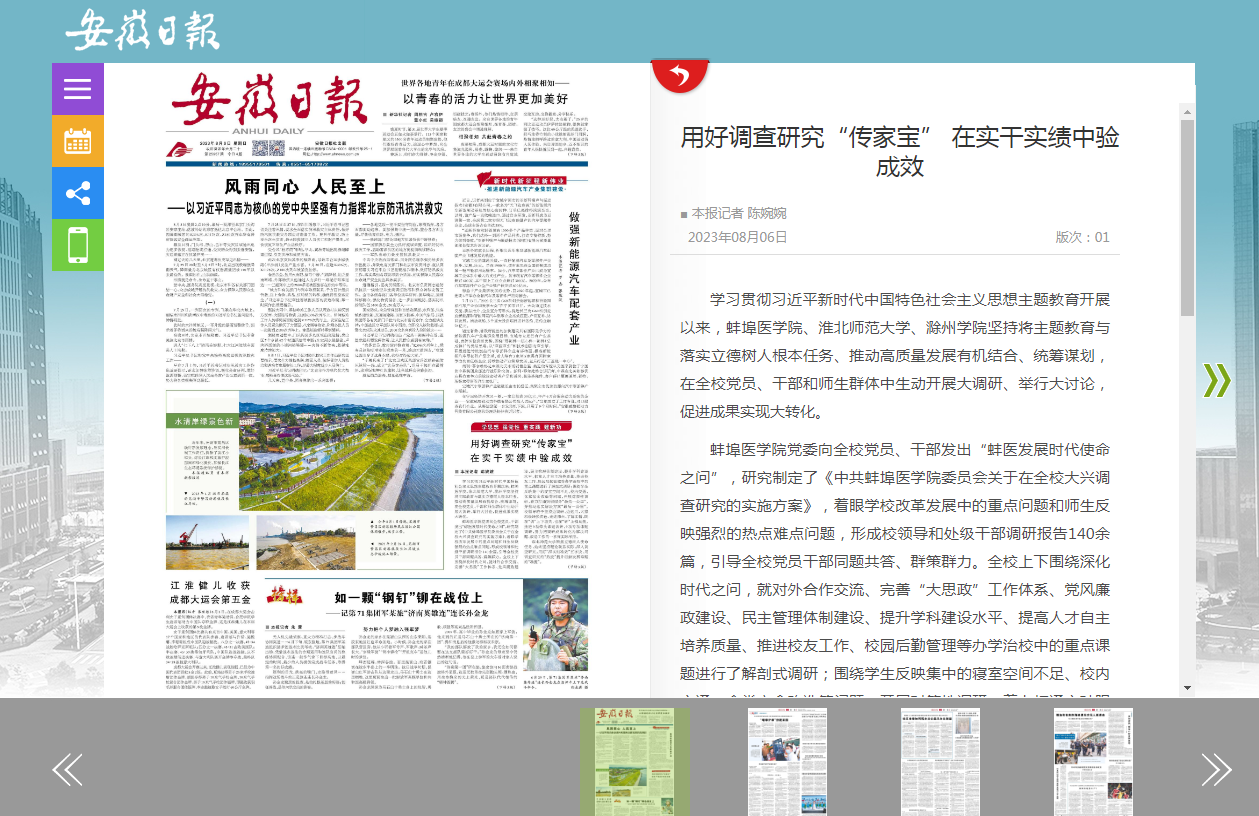1259x816 pixels.
Task: Shift thumbnail strip left with double arrow
Action: [x=67, y=769]
